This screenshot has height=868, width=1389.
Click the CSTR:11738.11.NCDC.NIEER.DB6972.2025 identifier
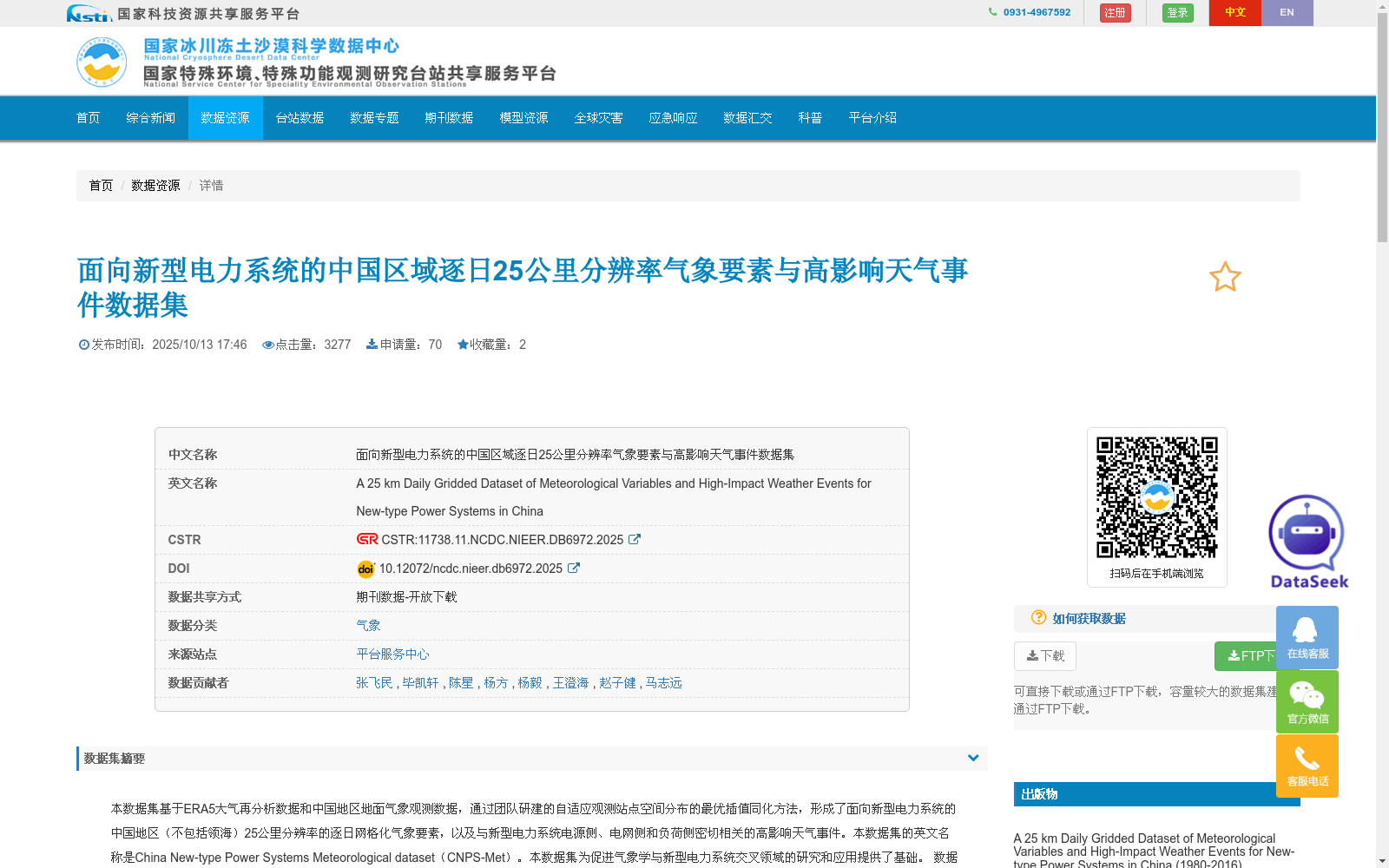click(x=503, y=540)
